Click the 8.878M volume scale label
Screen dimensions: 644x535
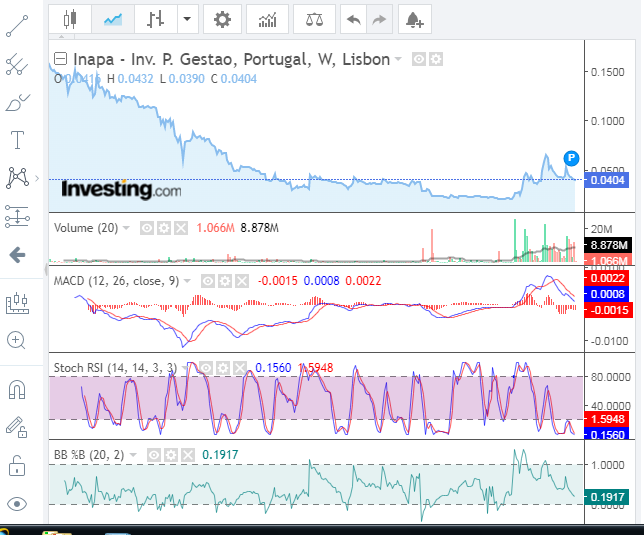pyautogui.click(x=608, y=246)
